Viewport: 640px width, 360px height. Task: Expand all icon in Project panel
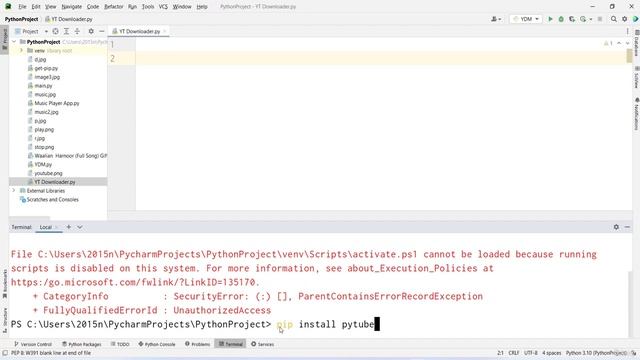(66, 31)
